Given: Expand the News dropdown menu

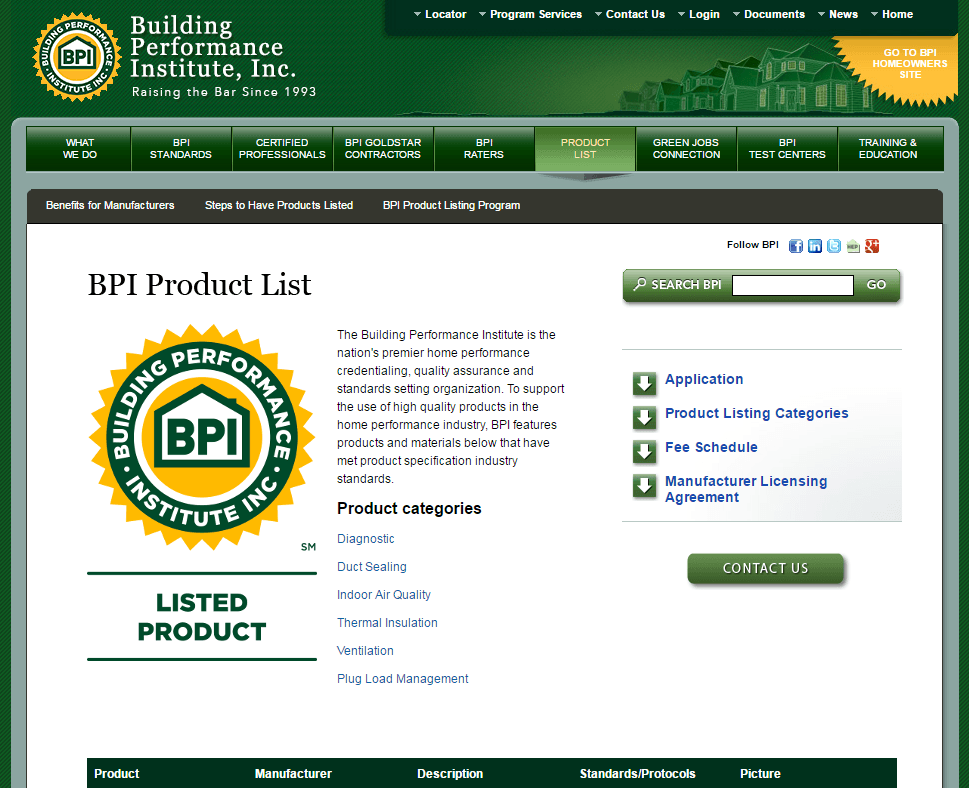Looking at the screenshot, I should [837, 14].
